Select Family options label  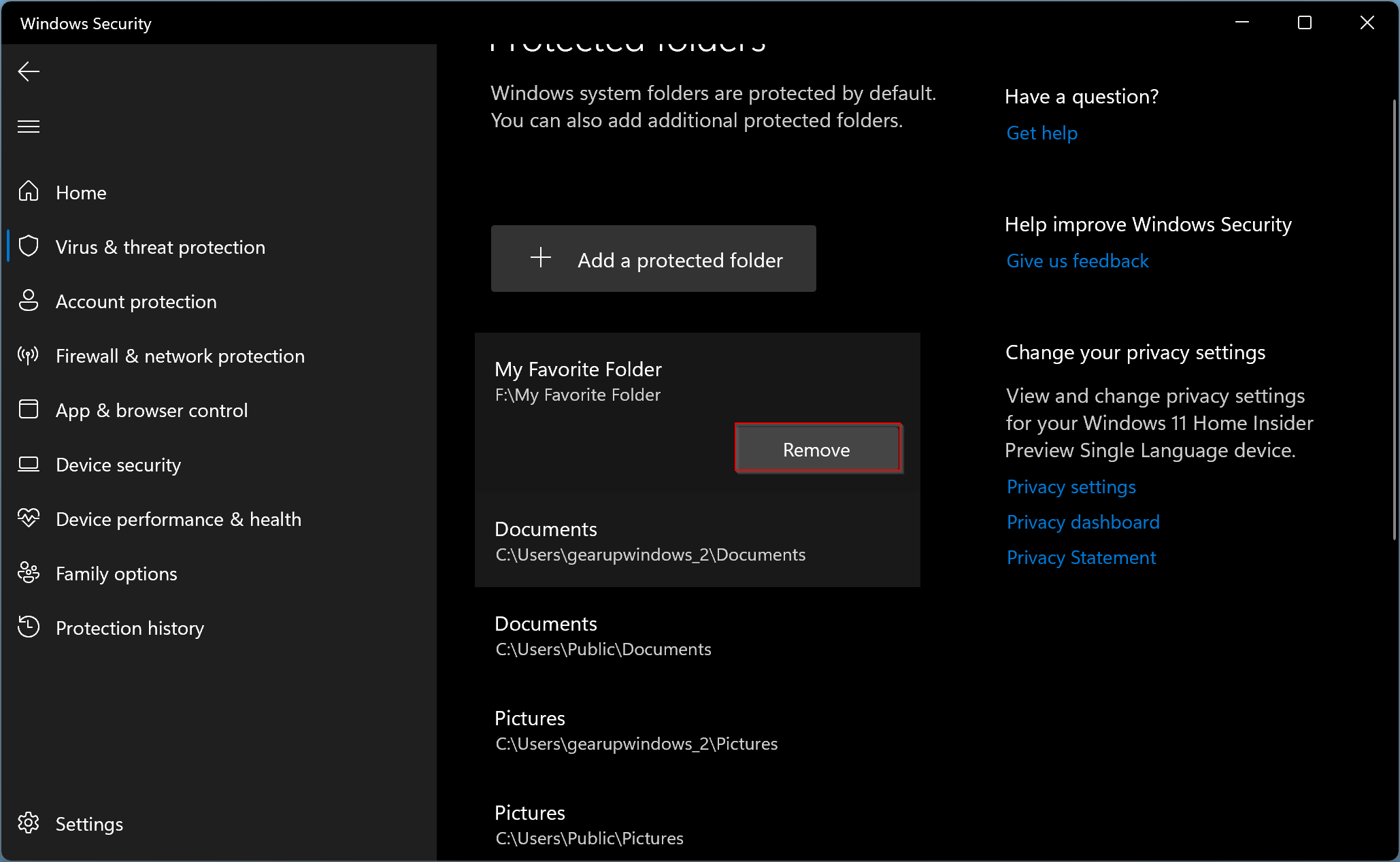point(116,574)
